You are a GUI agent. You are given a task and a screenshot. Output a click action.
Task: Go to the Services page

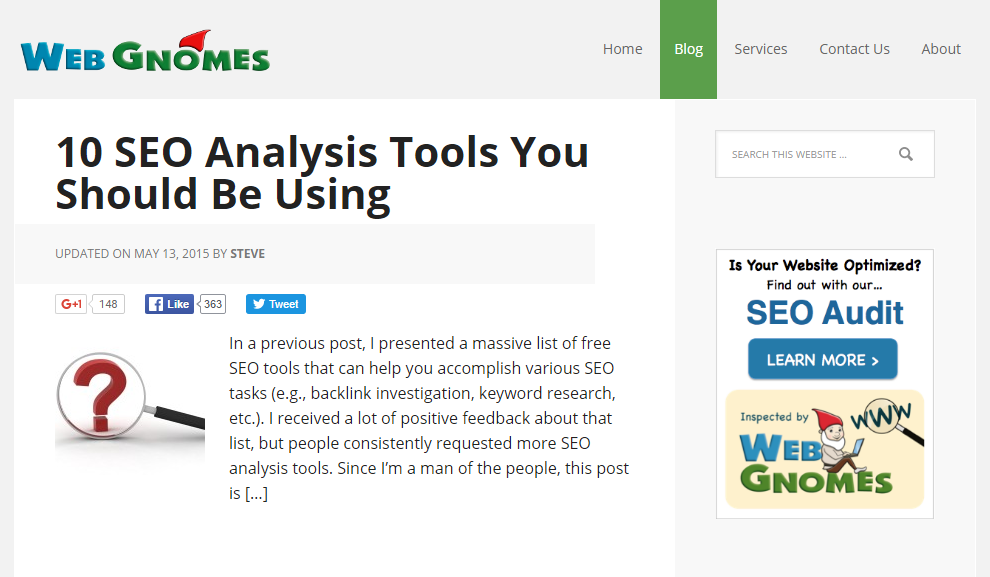(760, 49)
